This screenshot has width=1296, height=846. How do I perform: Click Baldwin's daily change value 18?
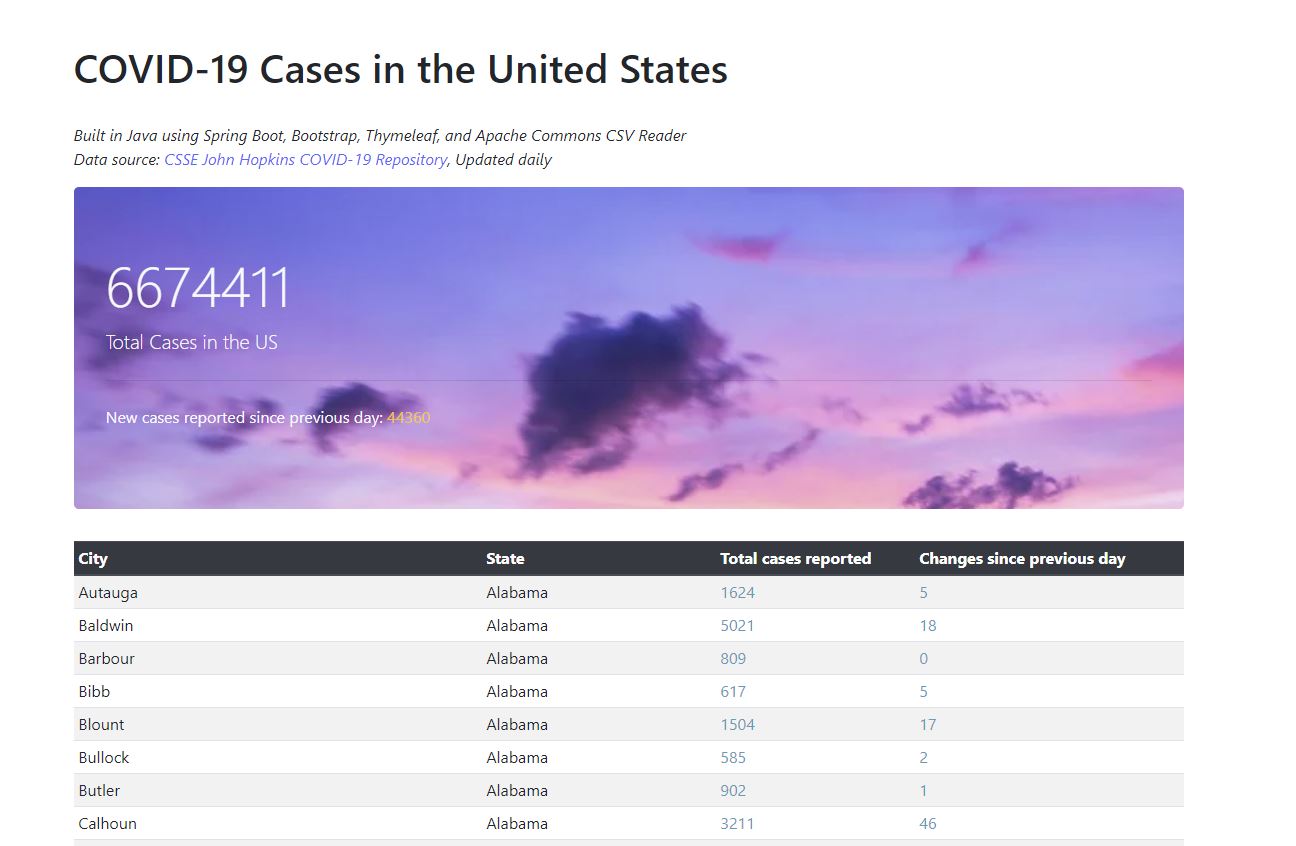[928, 625]
